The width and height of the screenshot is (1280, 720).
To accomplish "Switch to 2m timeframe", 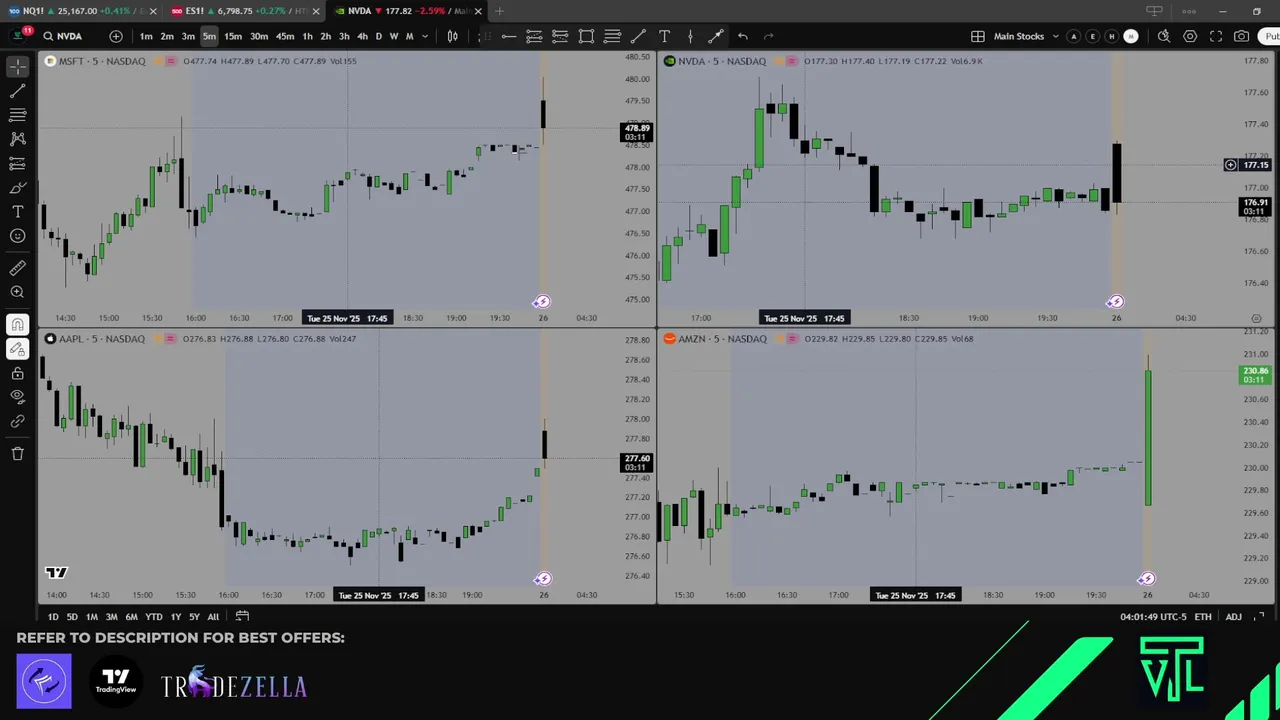I will (167, 36).
